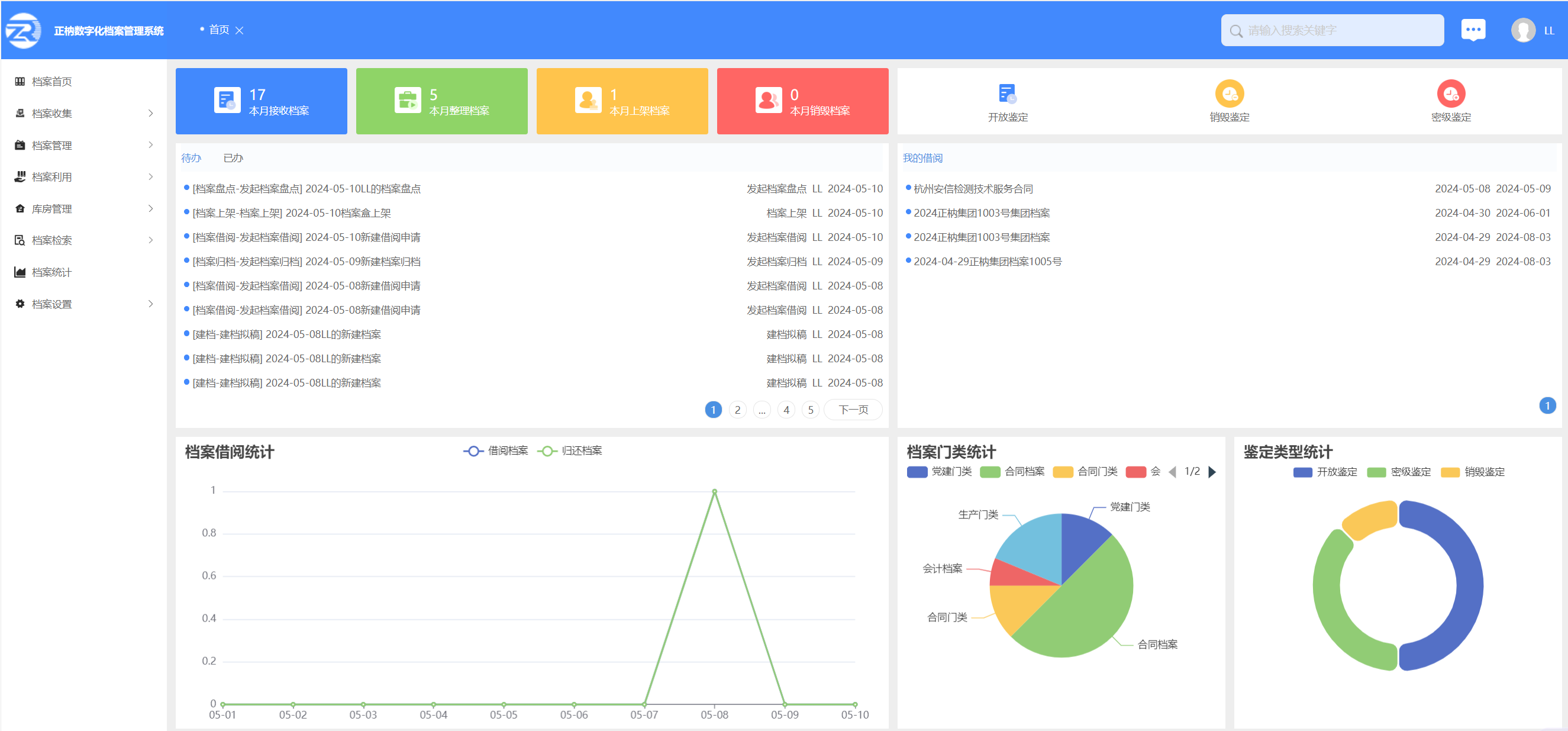Open 档案统计 menu item
This screenshot has width=1568, height=731.
click(x=83, y=272)
